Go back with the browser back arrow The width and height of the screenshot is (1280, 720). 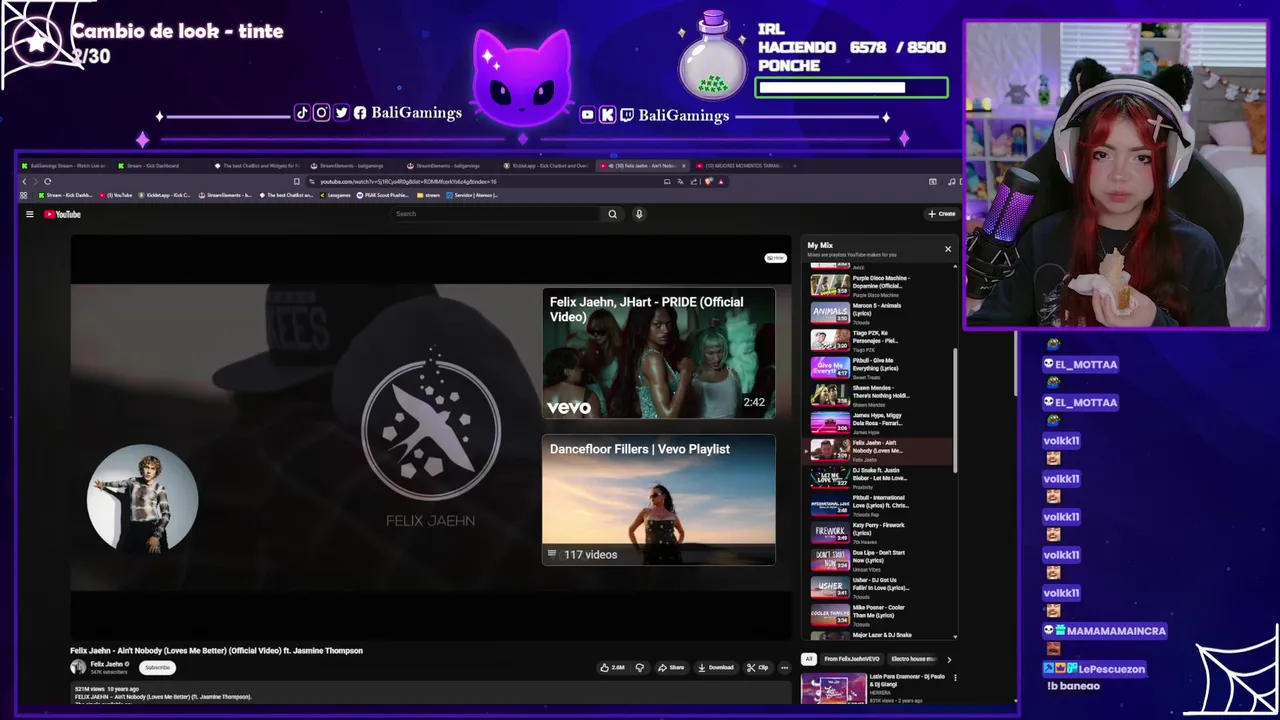click(x=24, y=181)
